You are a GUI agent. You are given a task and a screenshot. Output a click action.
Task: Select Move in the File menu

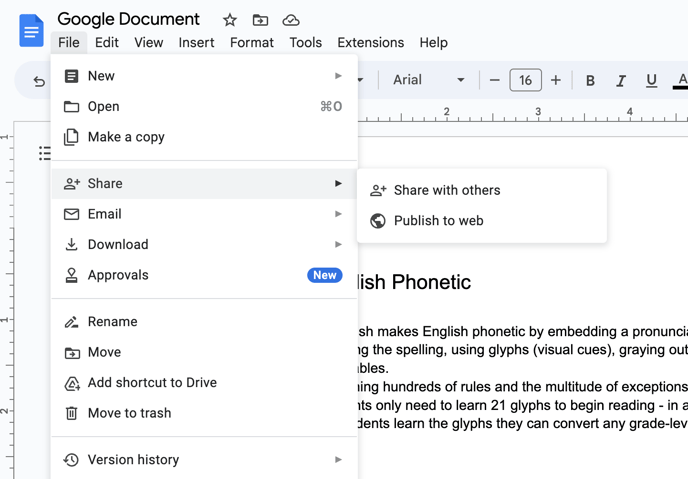204,352
